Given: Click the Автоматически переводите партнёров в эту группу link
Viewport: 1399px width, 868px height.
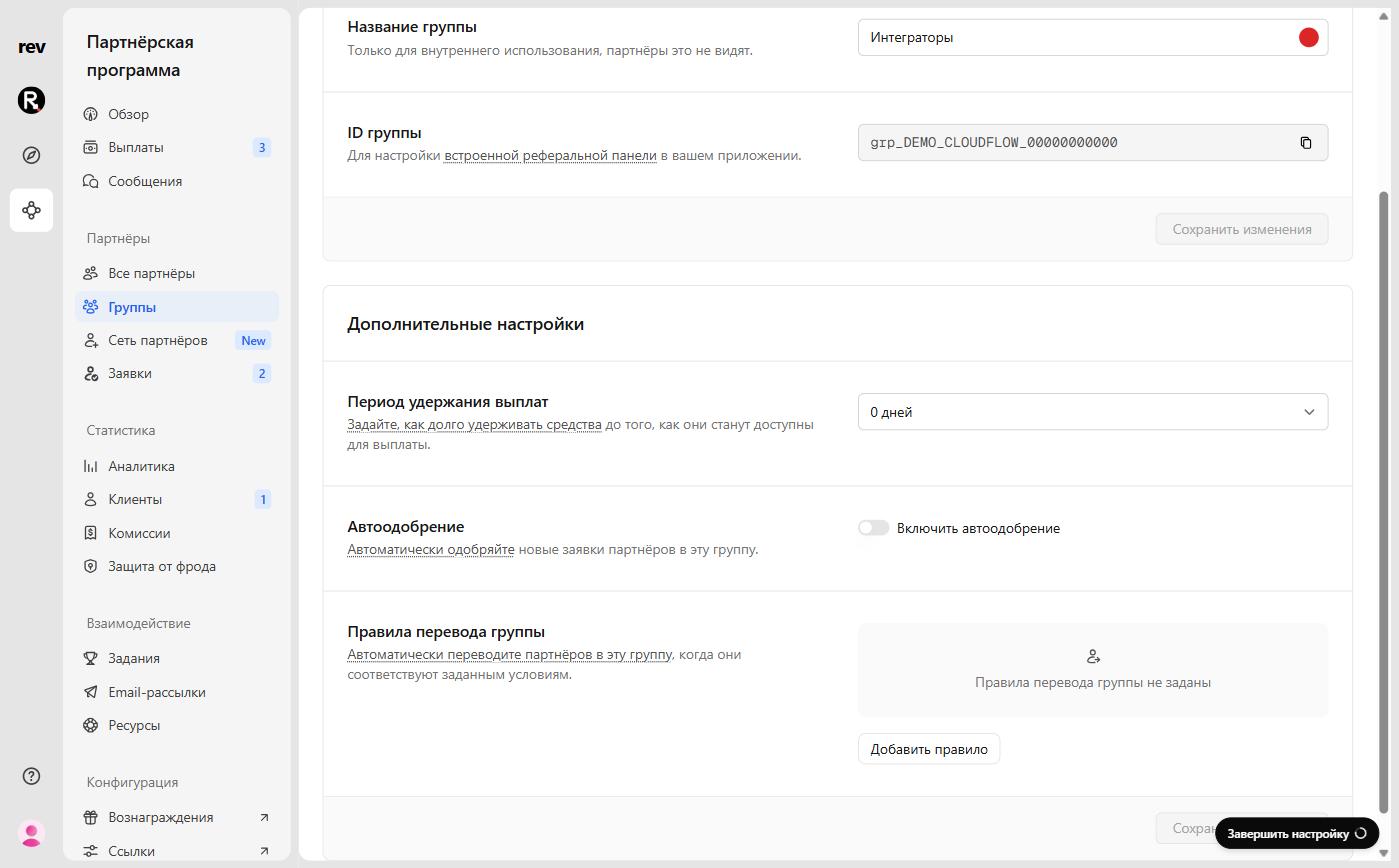Looking at the screenshot, I should click(x=509, y=654).
